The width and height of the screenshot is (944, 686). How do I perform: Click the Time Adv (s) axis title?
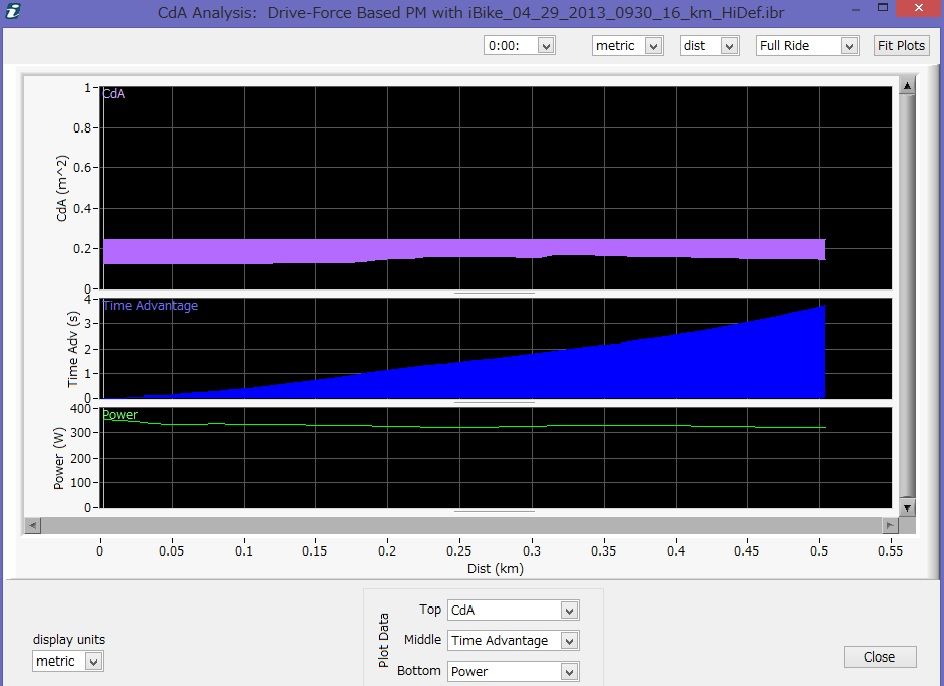(73, 349)
